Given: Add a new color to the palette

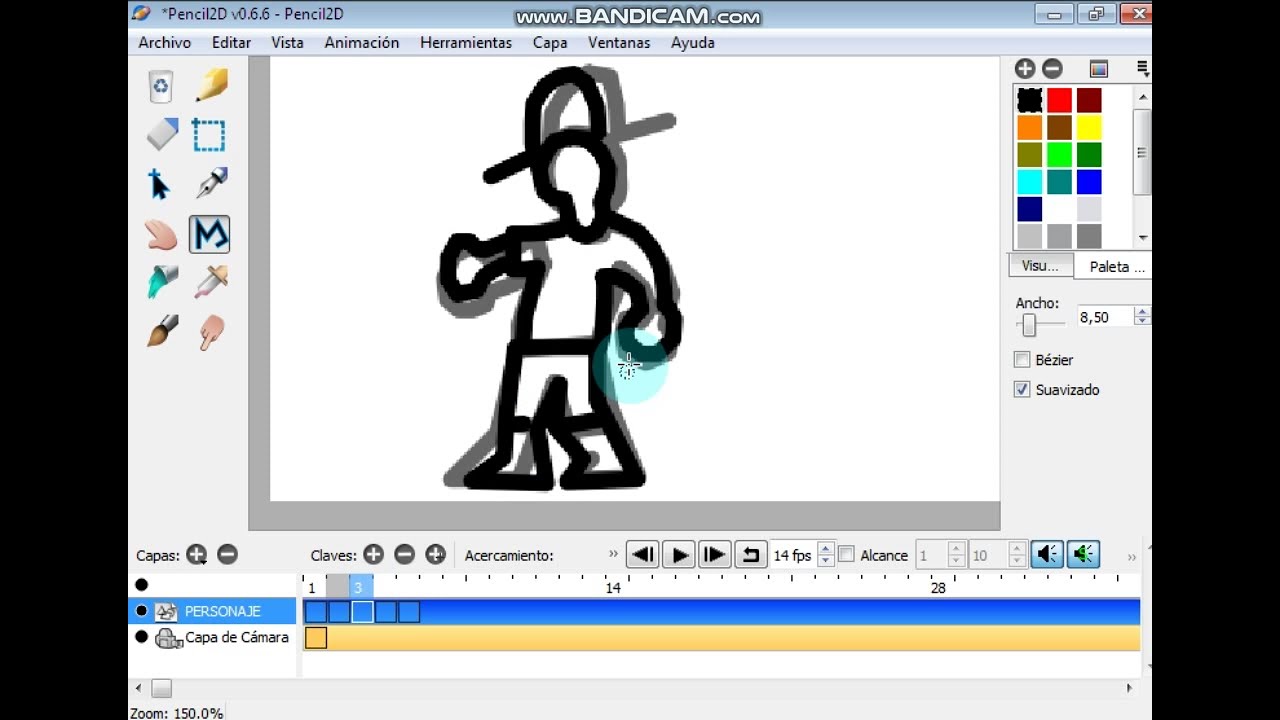Looking at the screenshot, I should pos(1025,68).
